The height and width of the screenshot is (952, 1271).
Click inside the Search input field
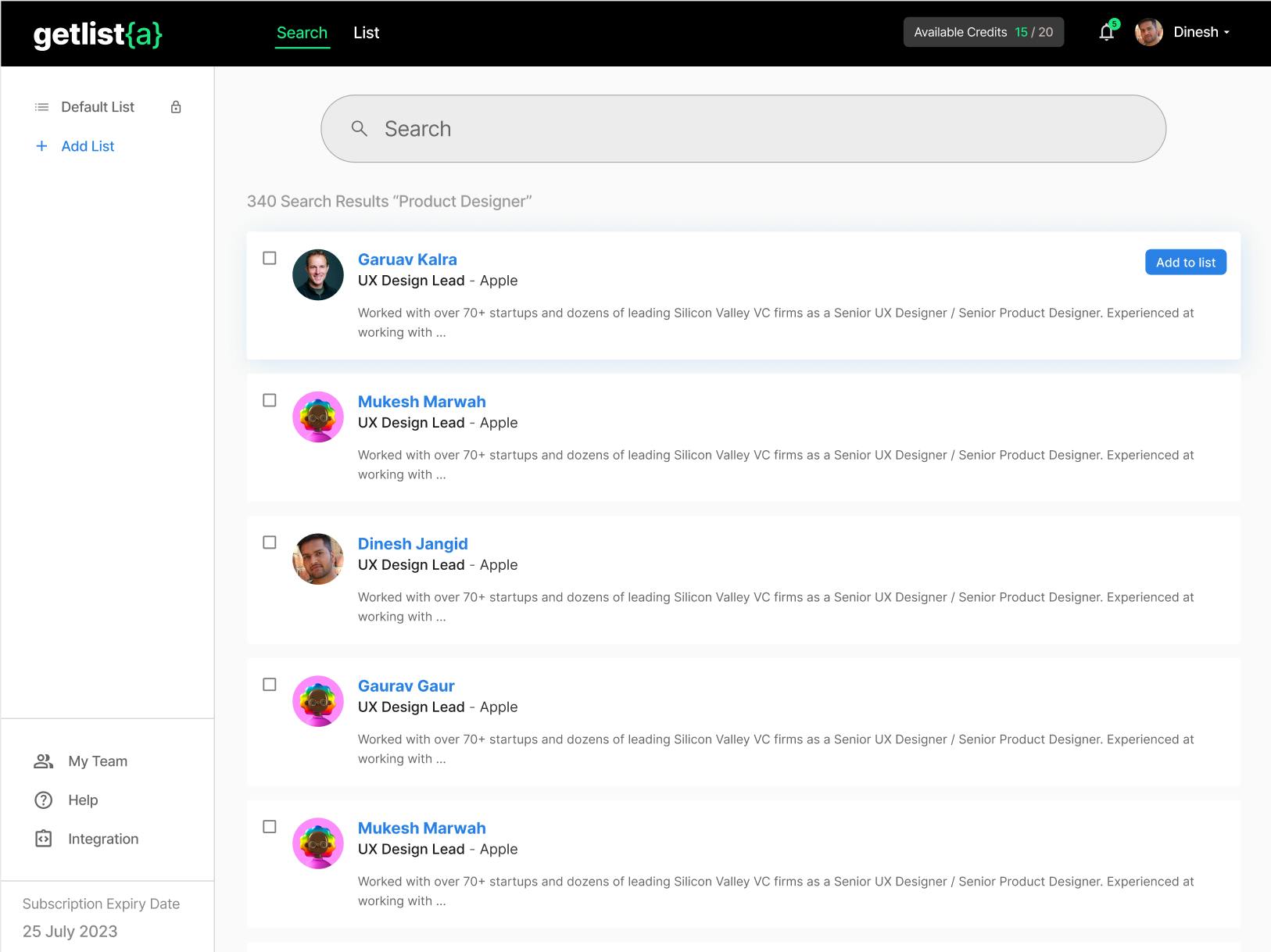743,129
